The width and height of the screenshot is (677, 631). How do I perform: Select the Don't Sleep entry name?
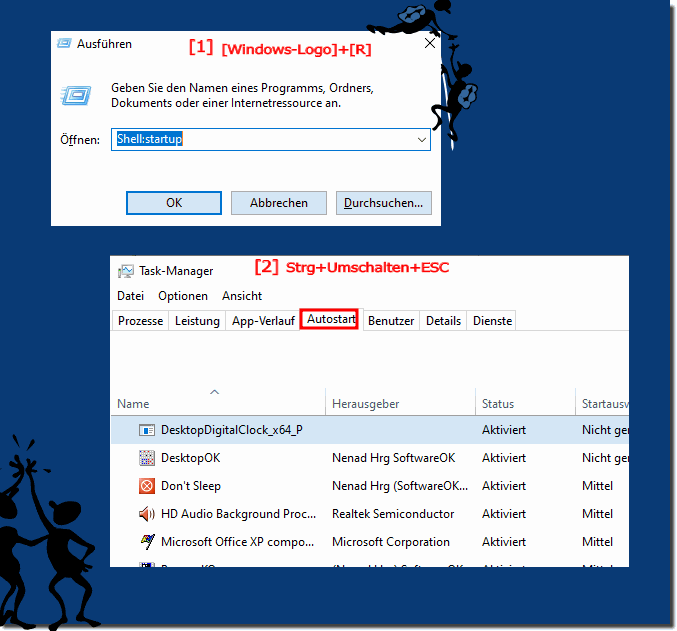coord(191,486)
